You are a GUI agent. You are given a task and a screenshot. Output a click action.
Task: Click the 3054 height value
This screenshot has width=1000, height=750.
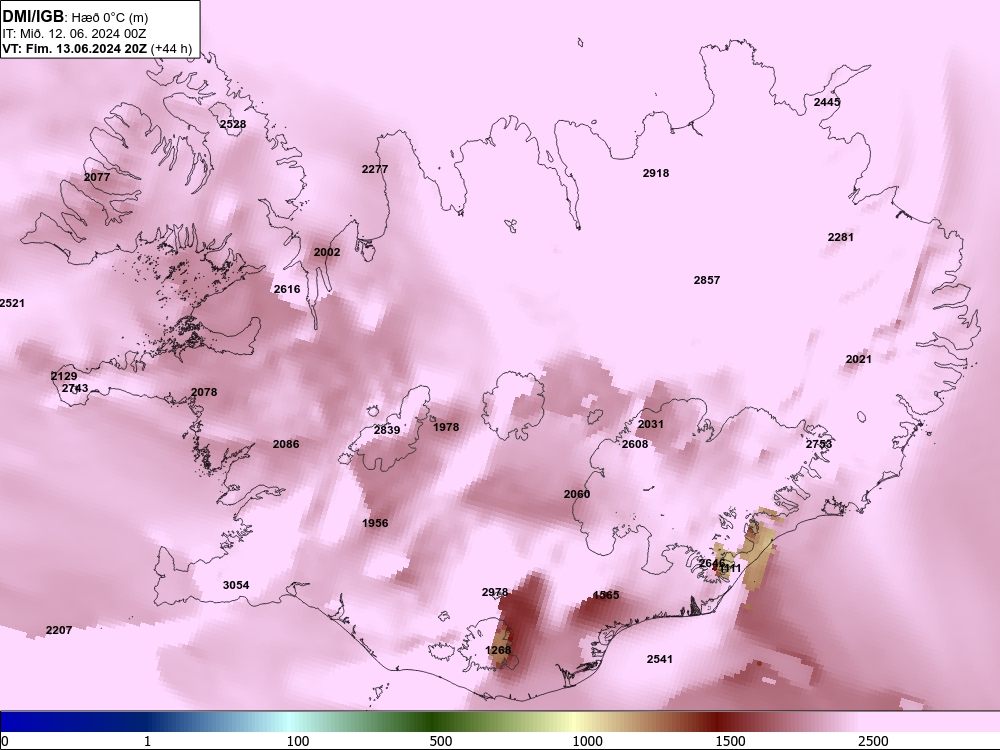pos(236,585)
